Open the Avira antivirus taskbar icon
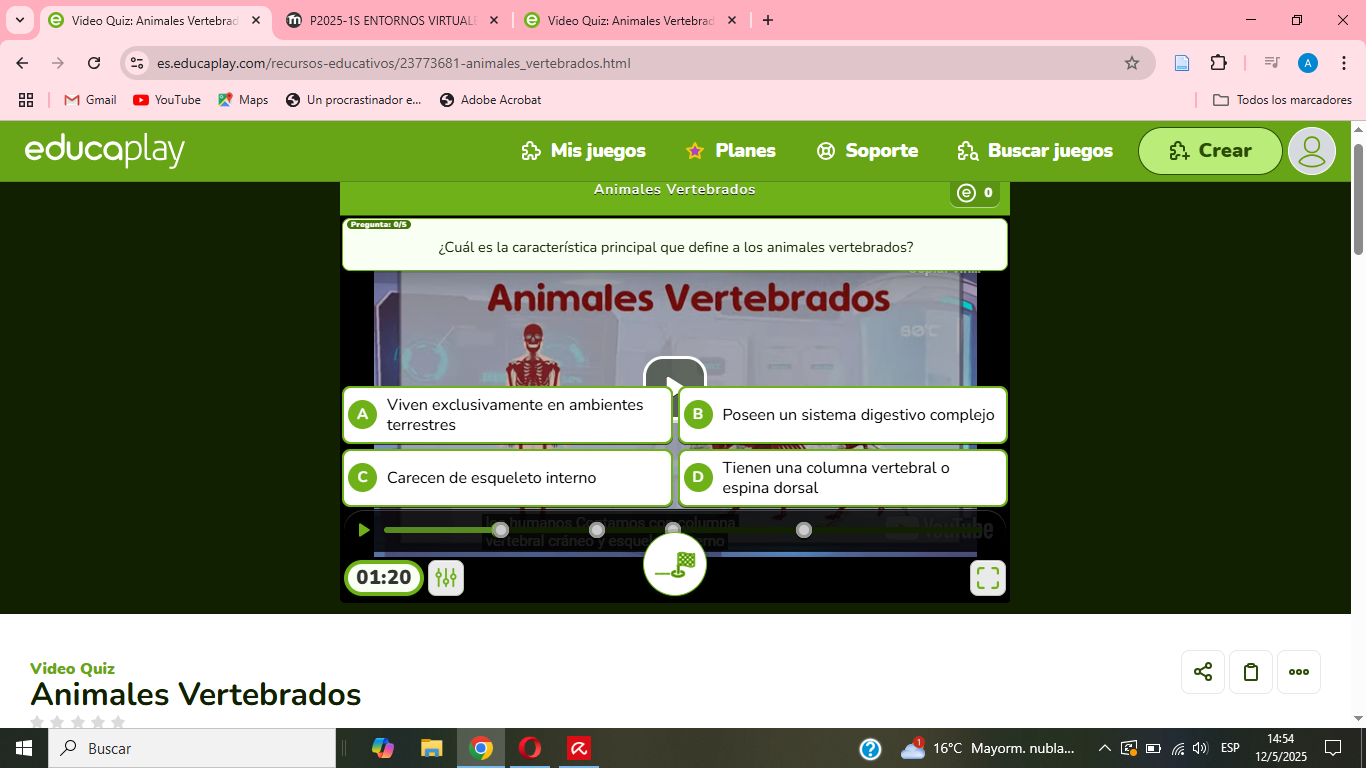 (x=579, y=748)
